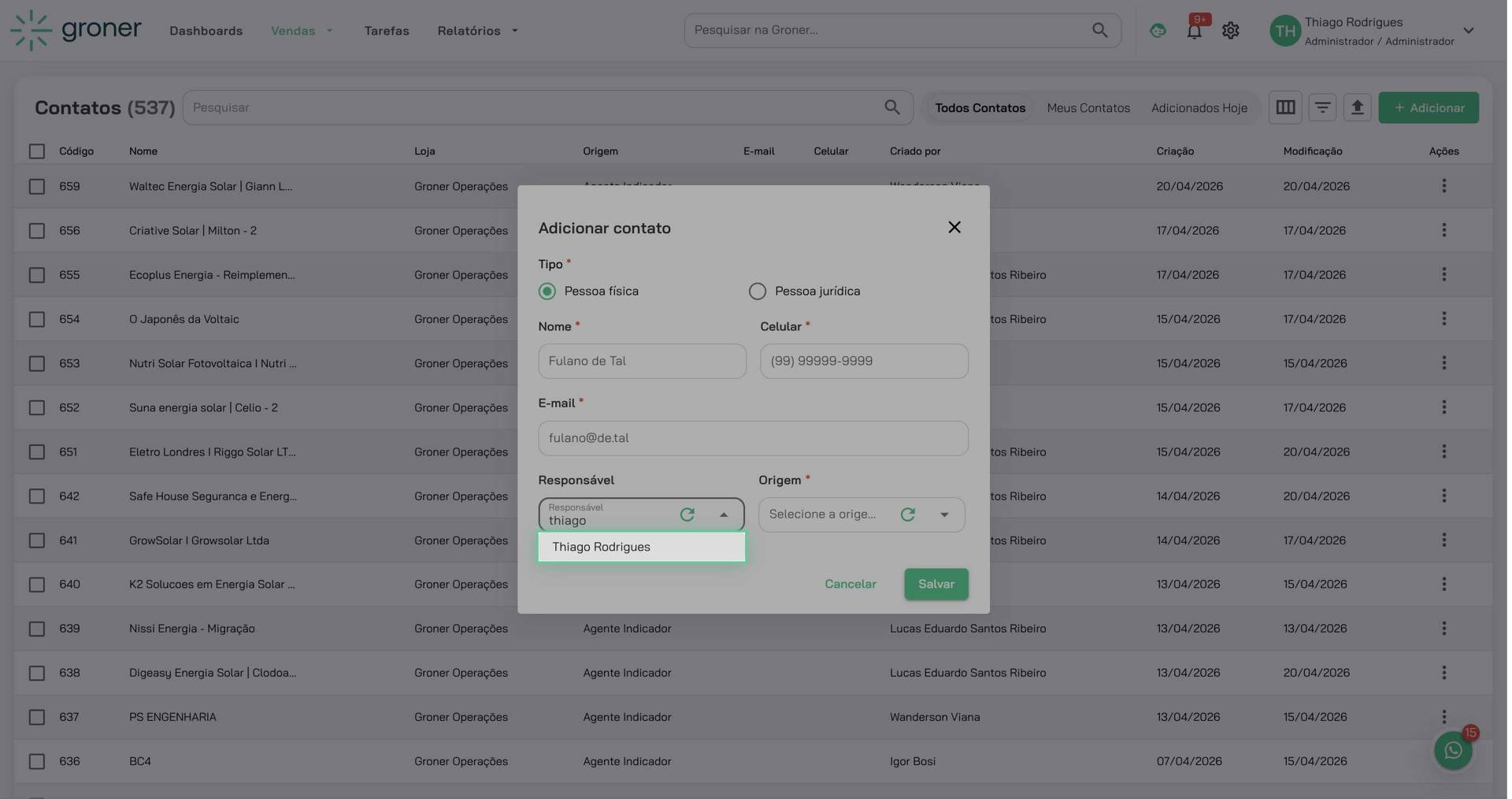Screen dimensions: 1512x799
Task: Click the notifications bell icon
Action: click(1194, 31)
